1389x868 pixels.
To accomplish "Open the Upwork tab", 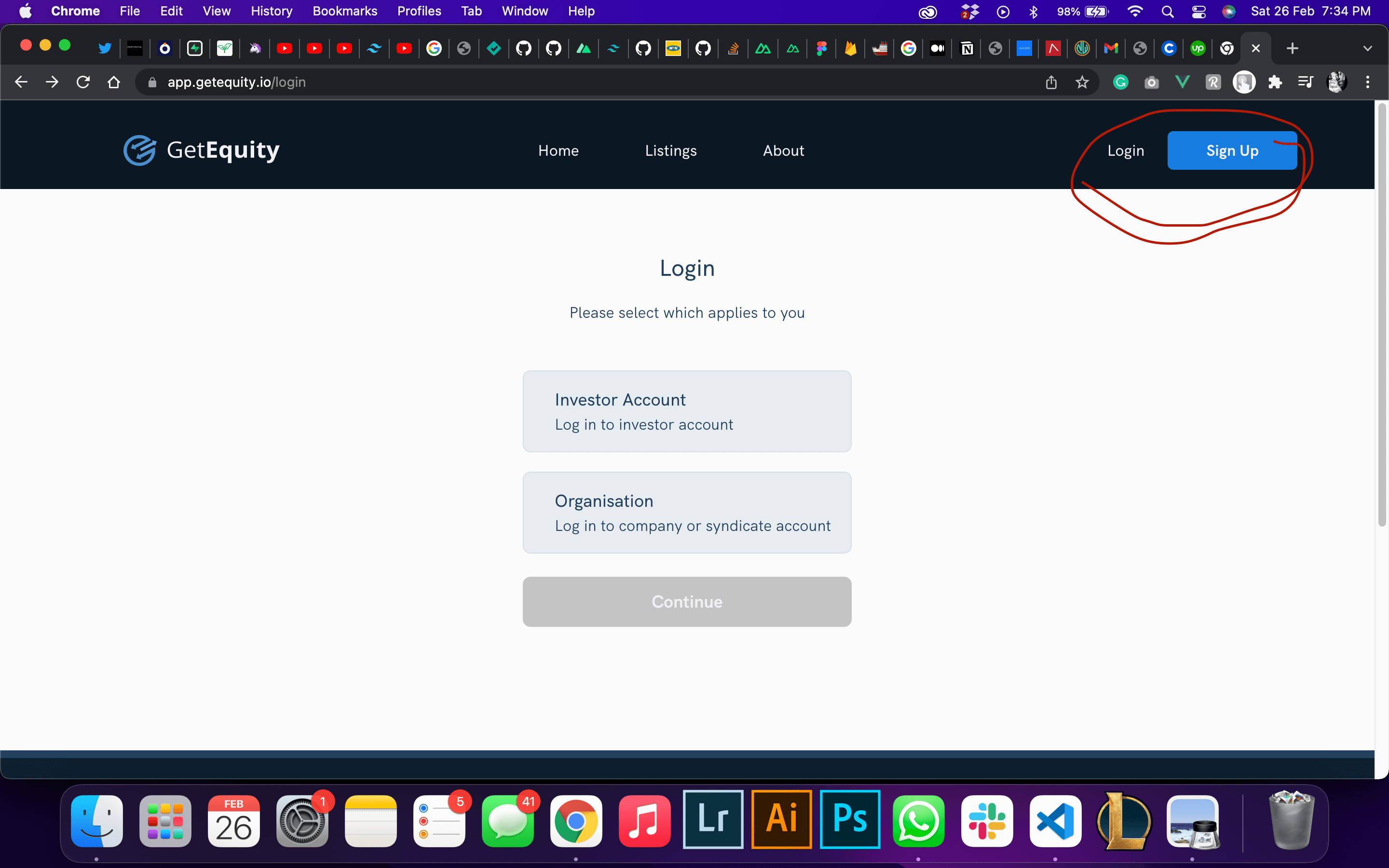I will (1198, 48).
